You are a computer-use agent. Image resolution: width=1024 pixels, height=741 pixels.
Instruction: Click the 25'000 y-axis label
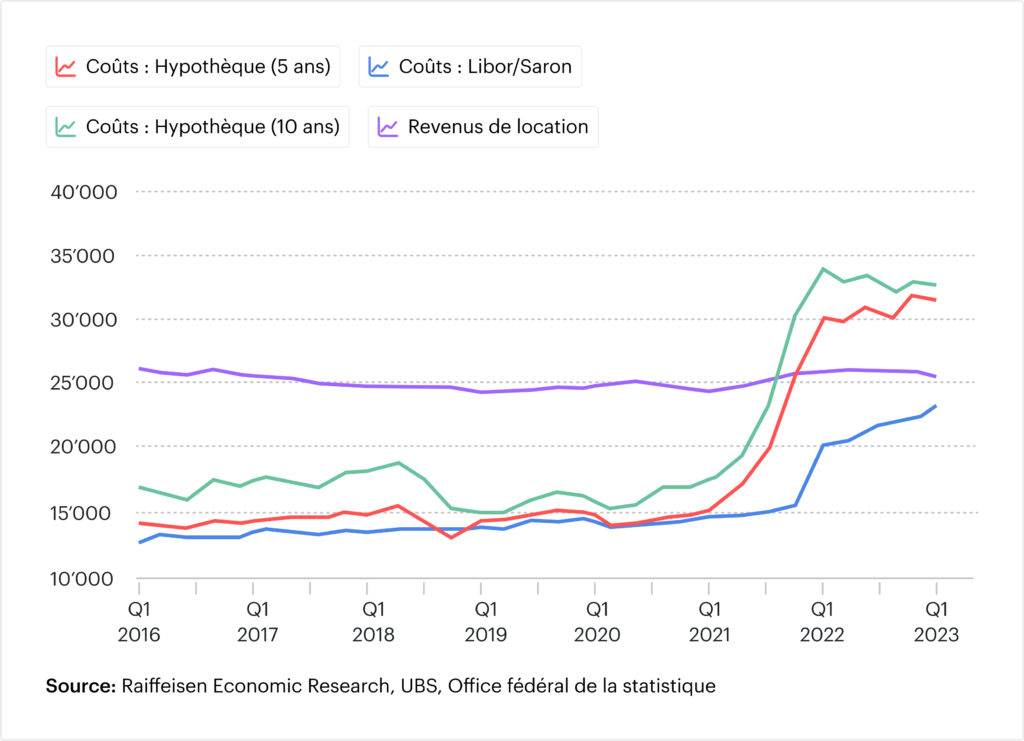(83, 383)
